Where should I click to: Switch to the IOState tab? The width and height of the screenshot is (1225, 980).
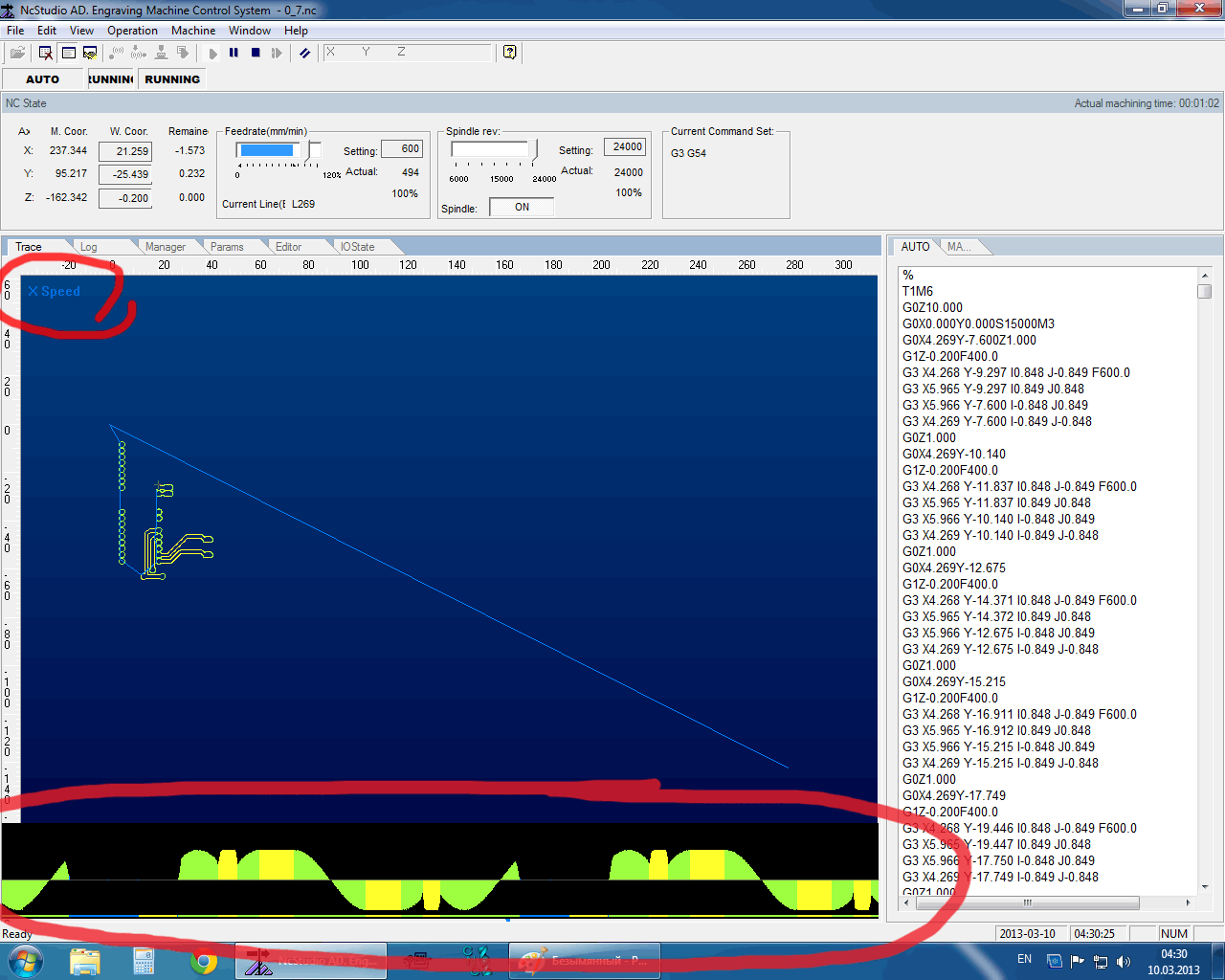click(x=358, y=247)
